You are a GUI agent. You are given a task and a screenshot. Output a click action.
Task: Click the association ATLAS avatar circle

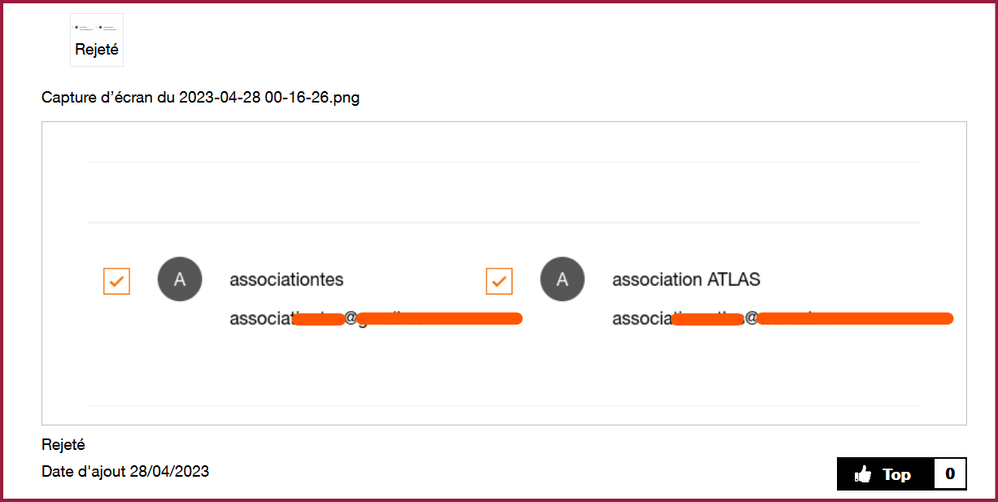tap(562, 280)
